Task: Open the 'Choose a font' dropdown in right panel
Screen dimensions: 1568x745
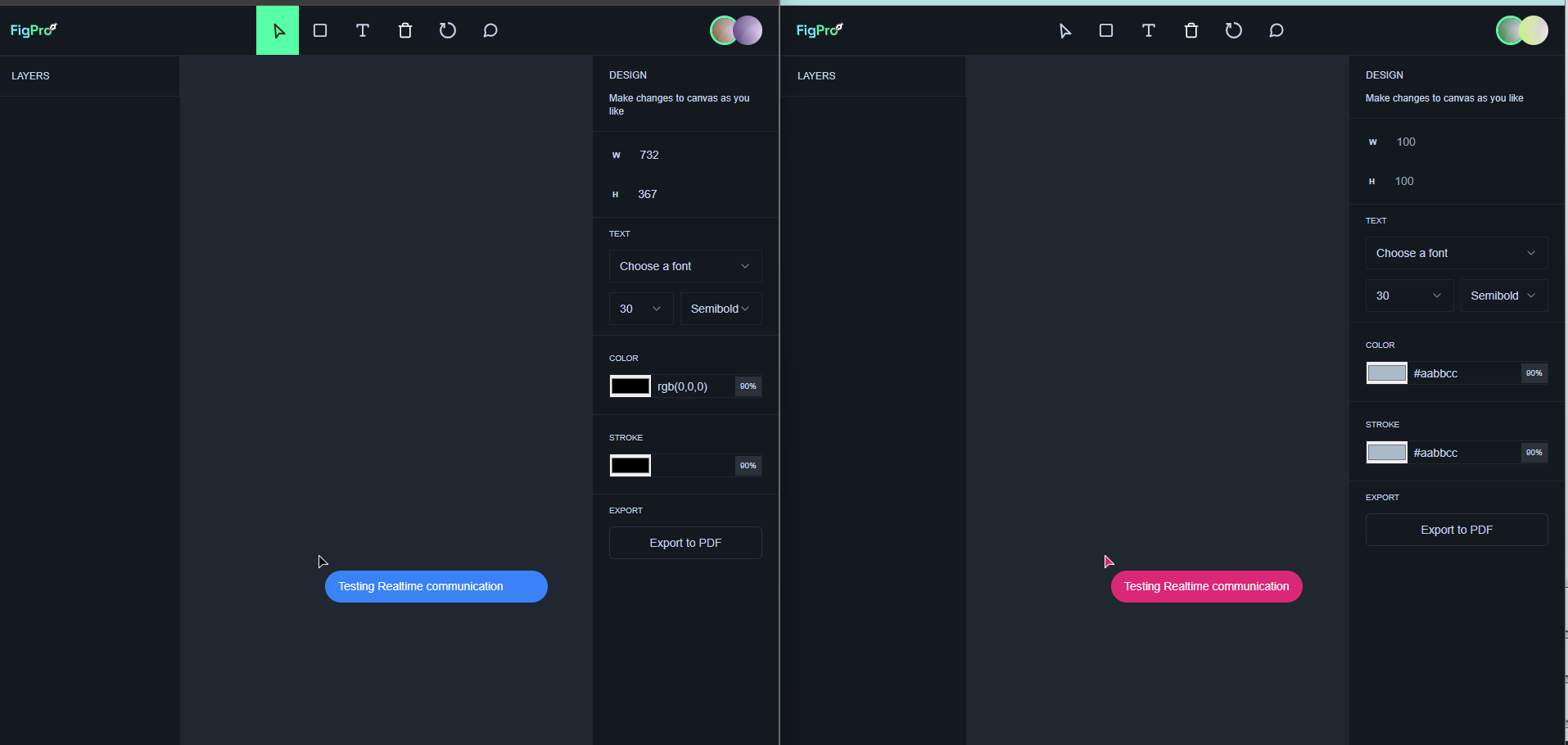Action: click(x=1456, y=253)
